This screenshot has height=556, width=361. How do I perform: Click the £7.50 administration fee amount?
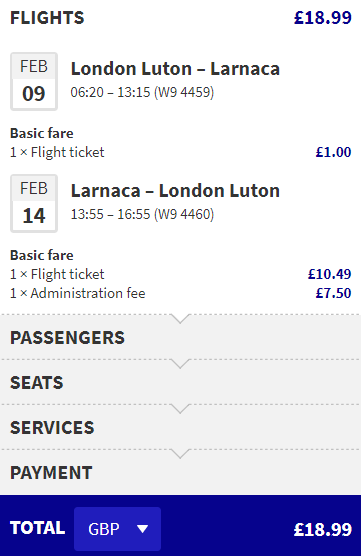333,293
